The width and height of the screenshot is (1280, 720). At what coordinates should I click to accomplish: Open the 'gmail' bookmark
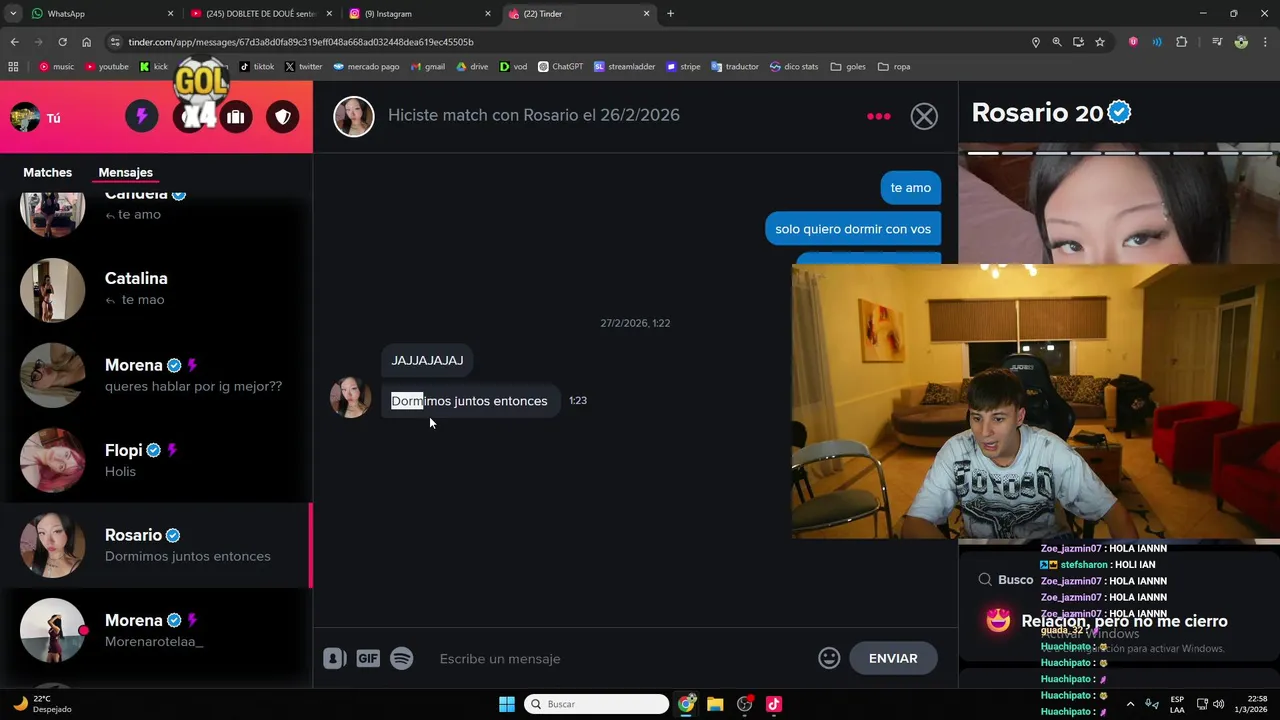tap(427, 67)
